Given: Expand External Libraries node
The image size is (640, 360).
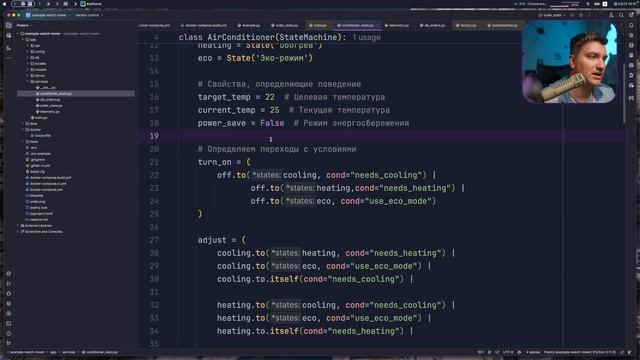Looking at the screenshot, I should pos(18,226).
